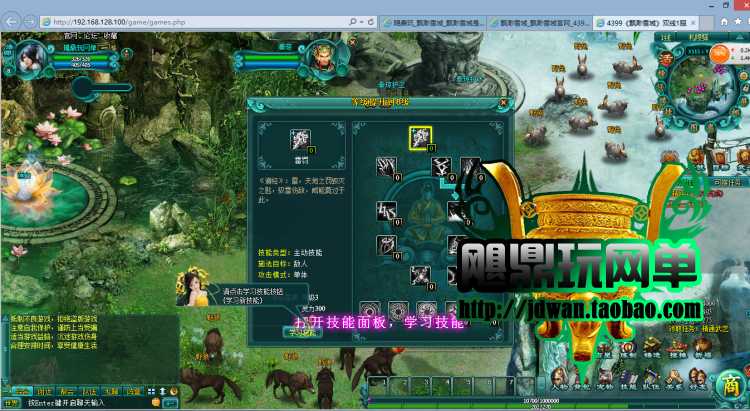Click the target enemy portrait

tap(322, 54)
